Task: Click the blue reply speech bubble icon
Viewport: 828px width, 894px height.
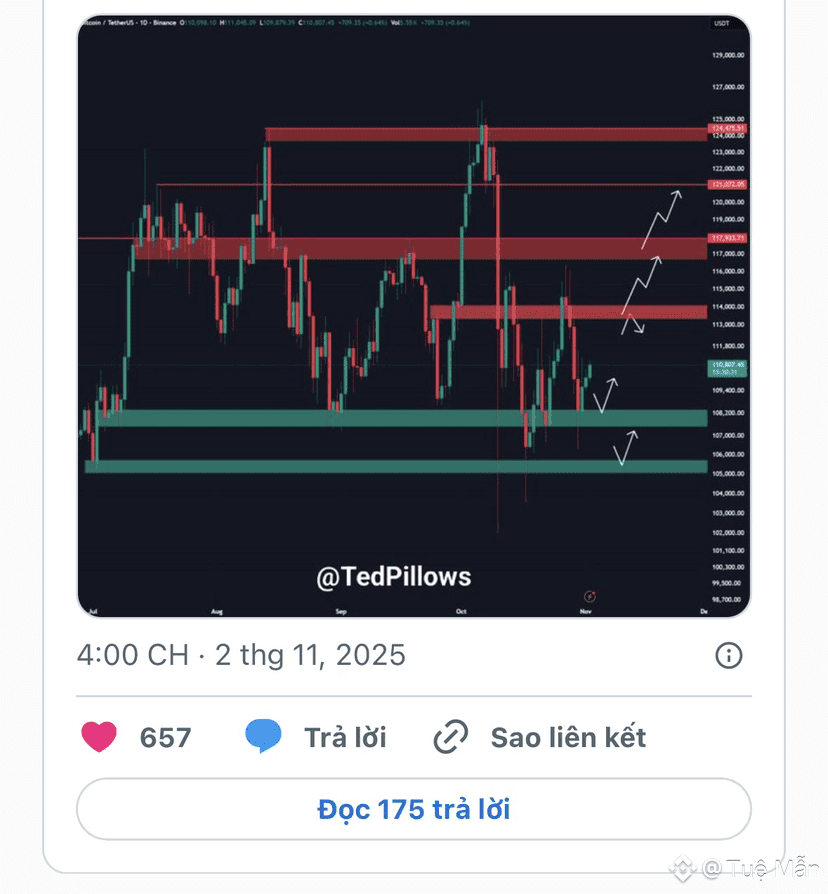Action: point(264,738)
